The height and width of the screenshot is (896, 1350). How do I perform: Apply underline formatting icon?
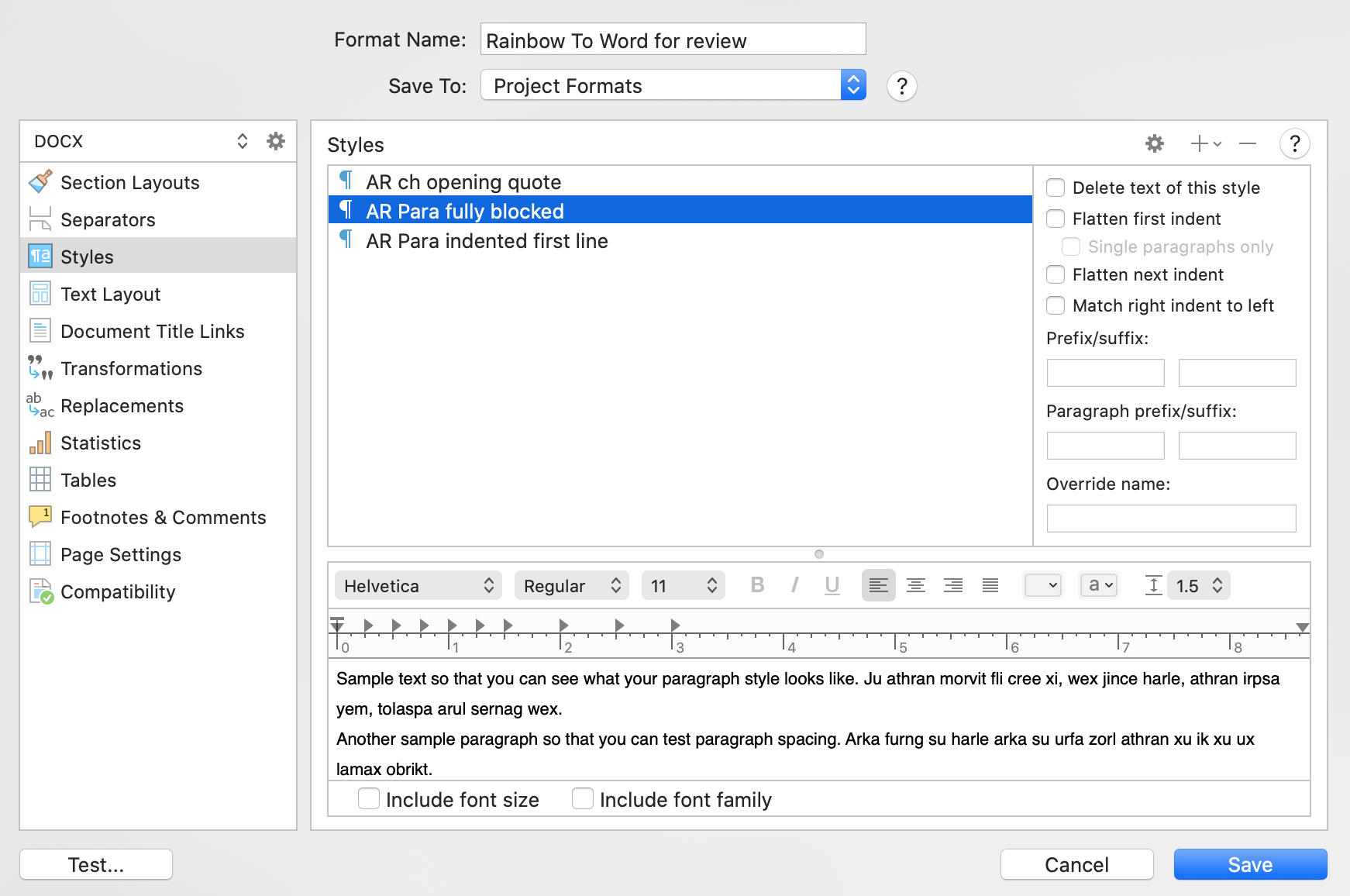(x=832, y=585)
